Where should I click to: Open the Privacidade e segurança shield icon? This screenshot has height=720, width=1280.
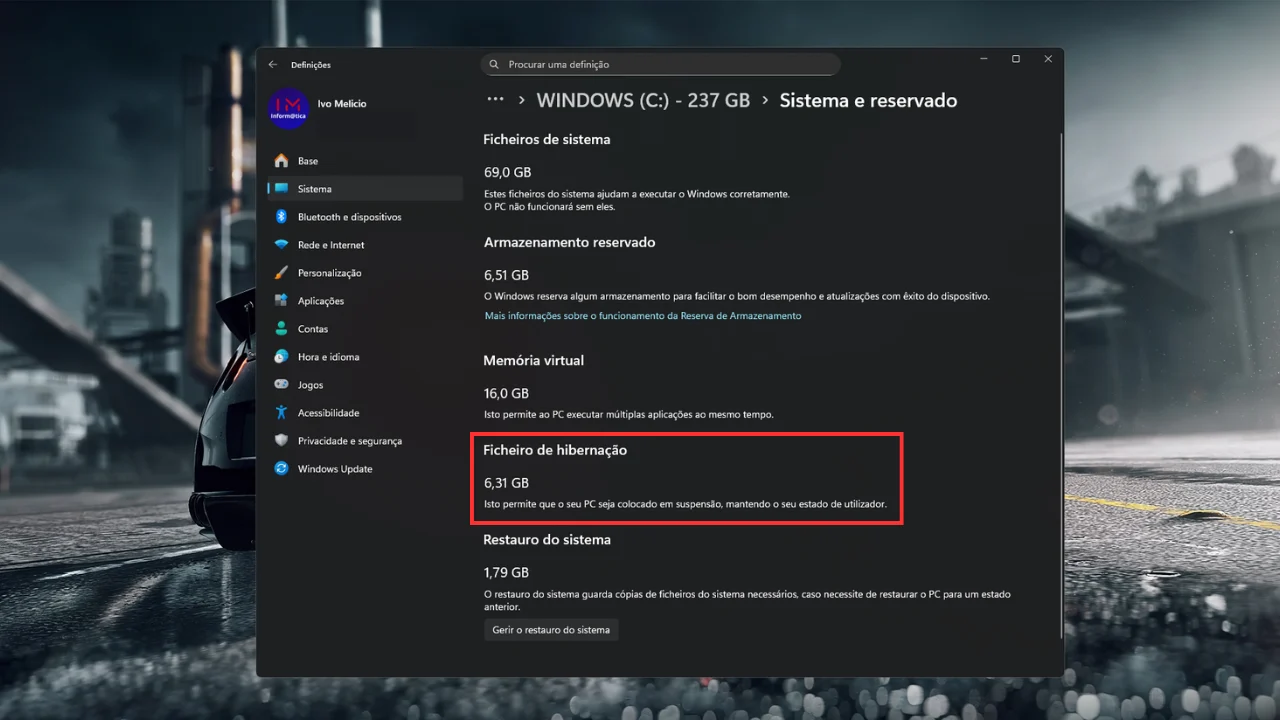coord(281,441)
